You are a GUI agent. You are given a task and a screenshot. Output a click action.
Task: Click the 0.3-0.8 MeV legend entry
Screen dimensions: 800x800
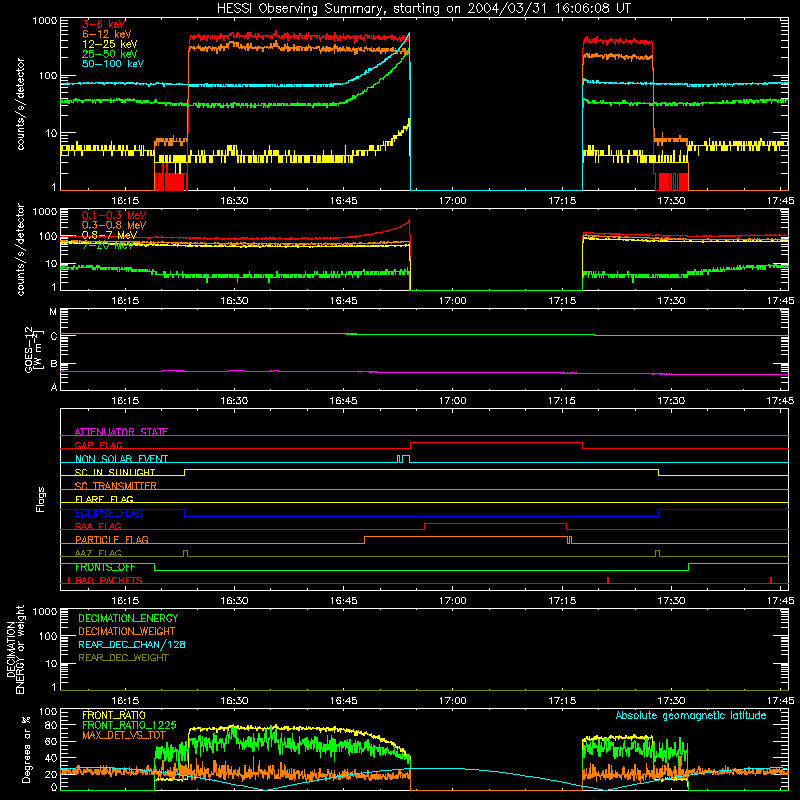tap(114, 225)
